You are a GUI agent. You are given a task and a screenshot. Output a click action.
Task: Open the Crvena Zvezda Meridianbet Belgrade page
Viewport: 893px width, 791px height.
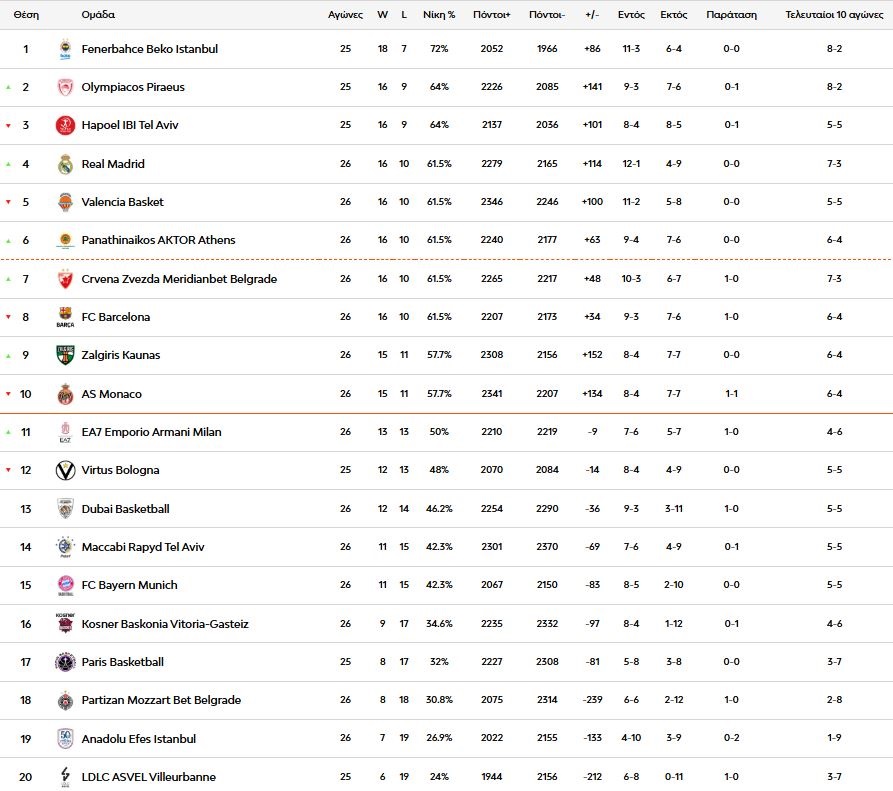click(179, 279)
